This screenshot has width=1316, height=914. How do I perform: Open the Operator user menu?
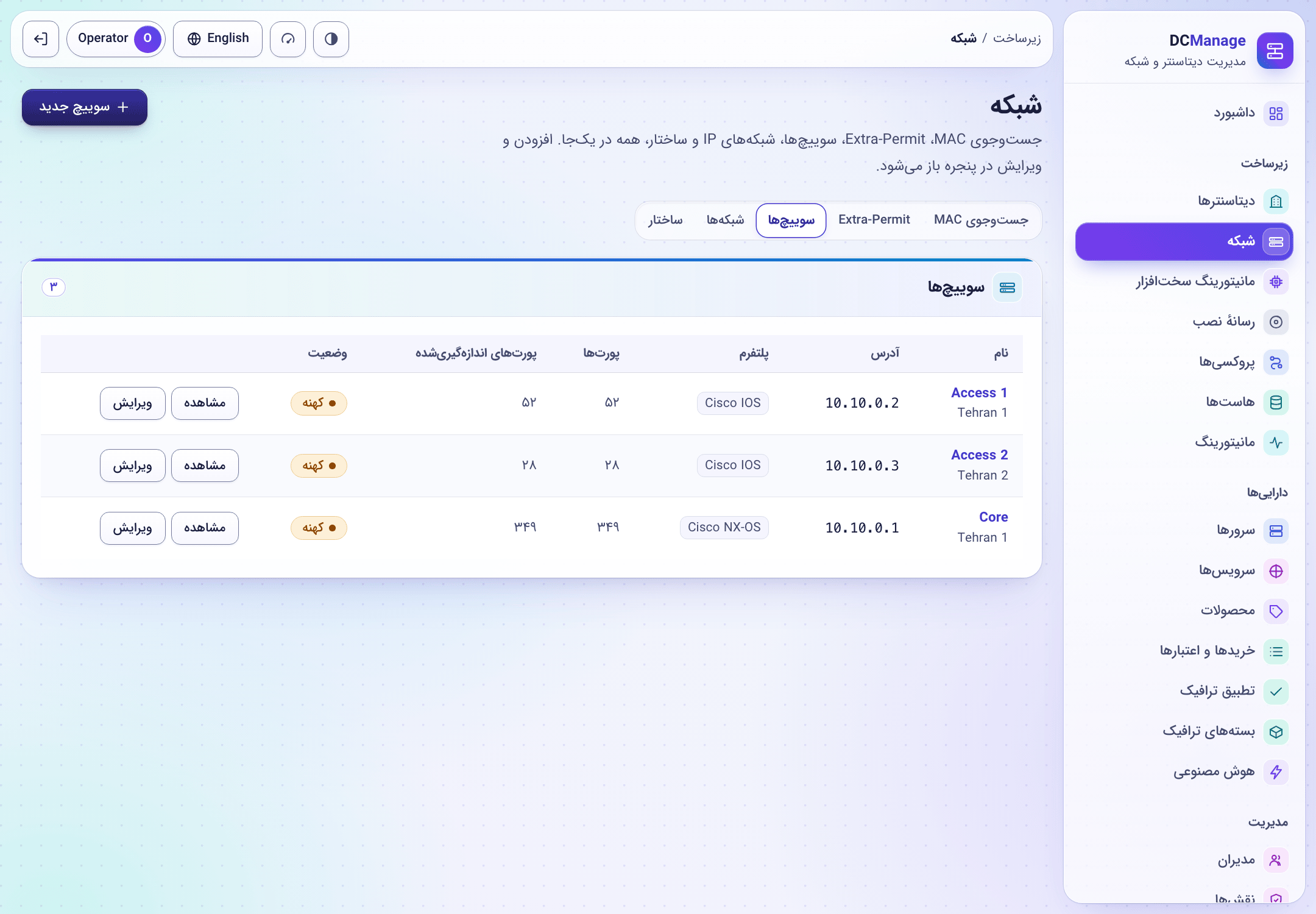116,39
